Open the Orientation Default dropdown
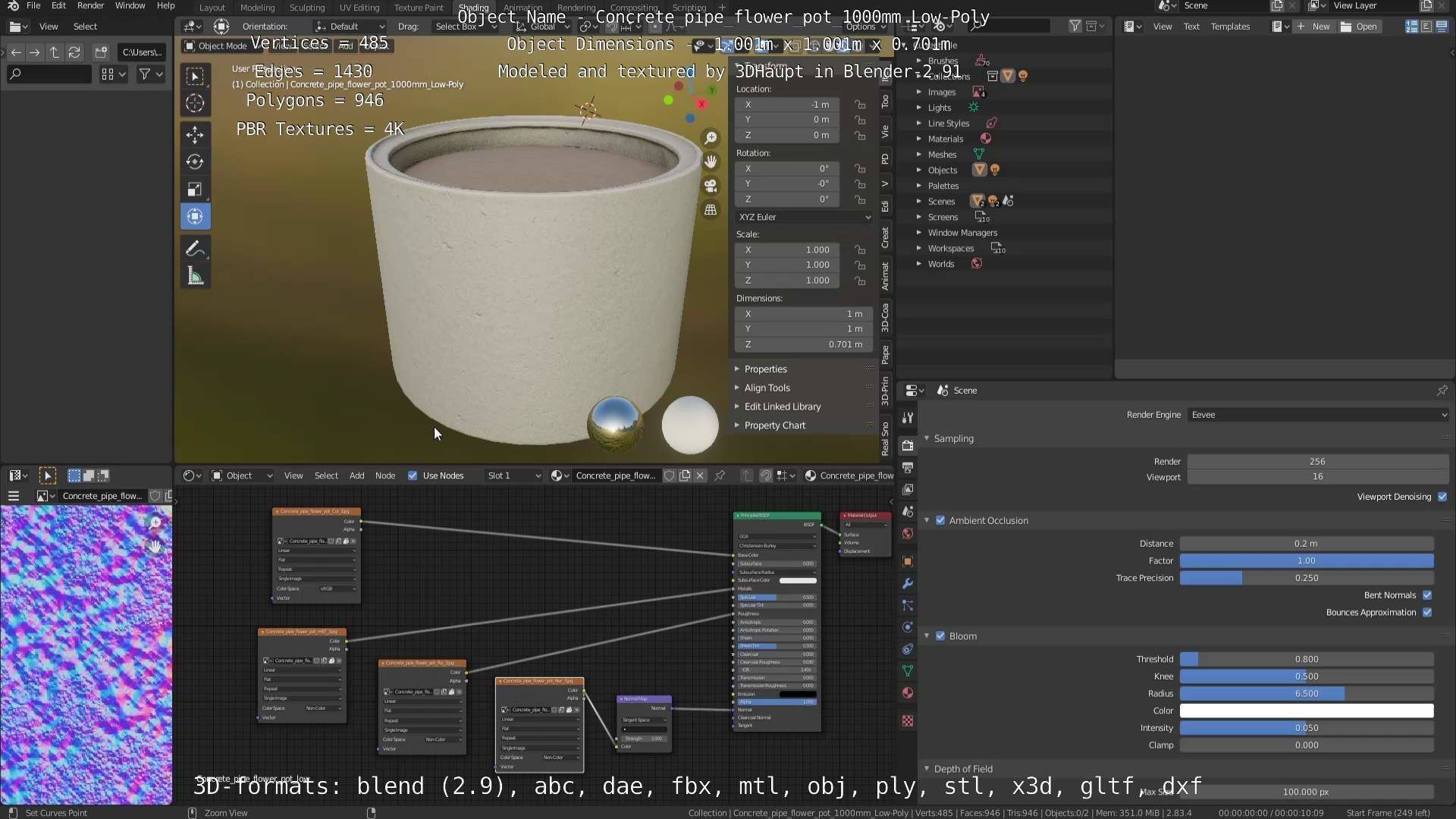The height and width of the screenshot is (819, 1456). (x=350, y=27)
